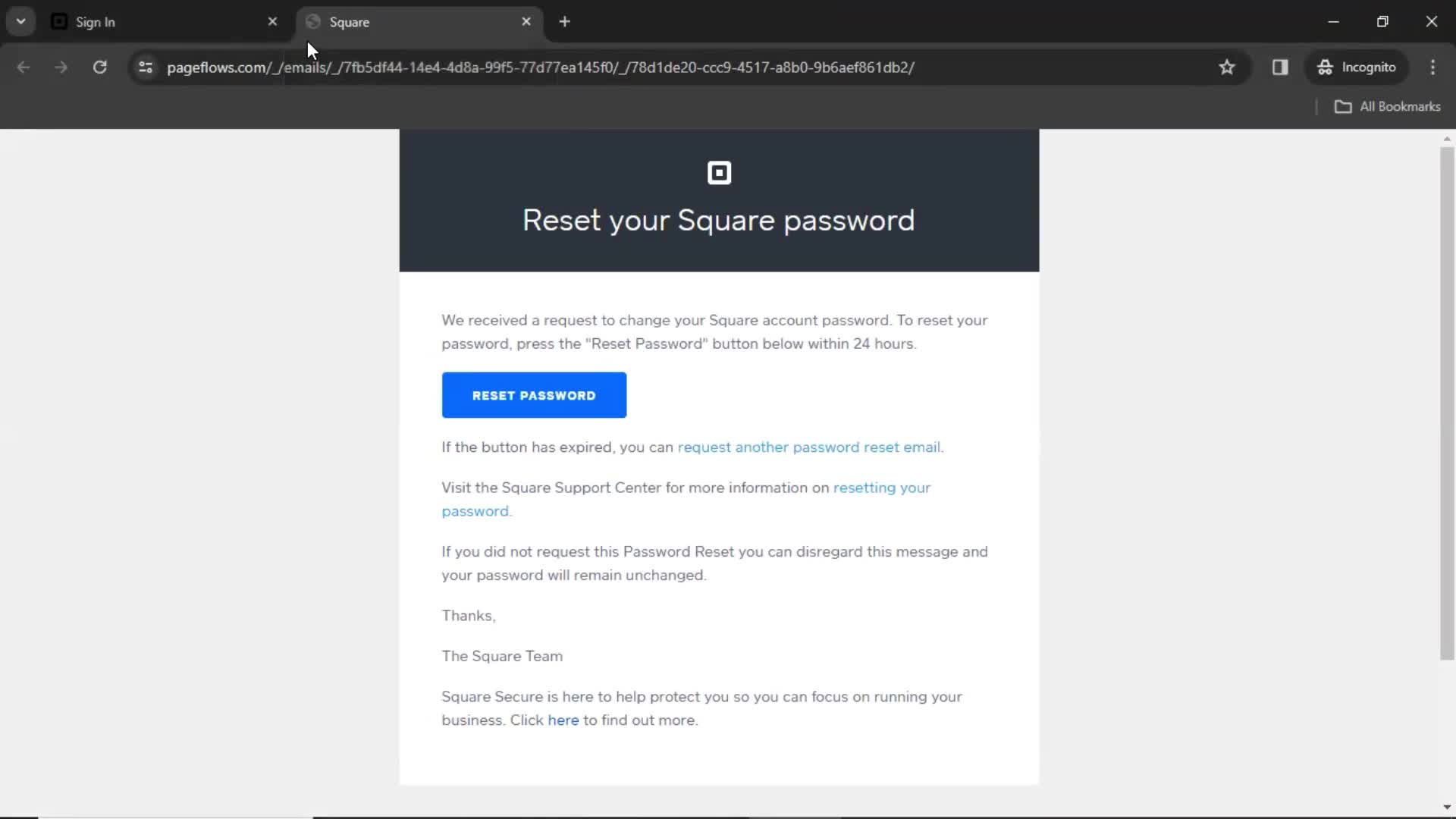
Task: Restore down the browser window
Action: click(1382, 22)
